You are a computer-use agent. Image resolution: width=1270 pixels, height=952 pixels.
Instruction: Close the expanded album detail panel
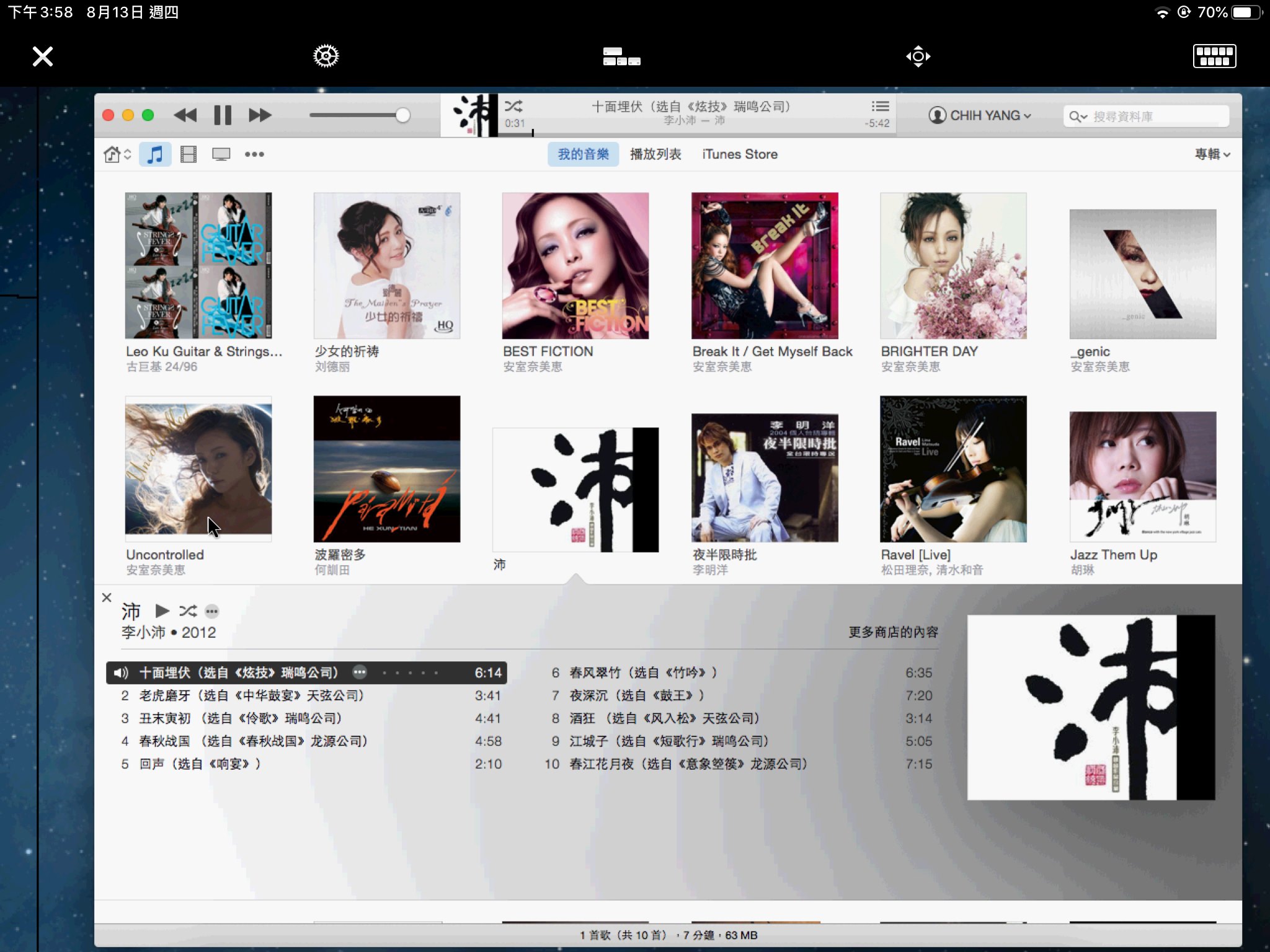pos(107,597)
